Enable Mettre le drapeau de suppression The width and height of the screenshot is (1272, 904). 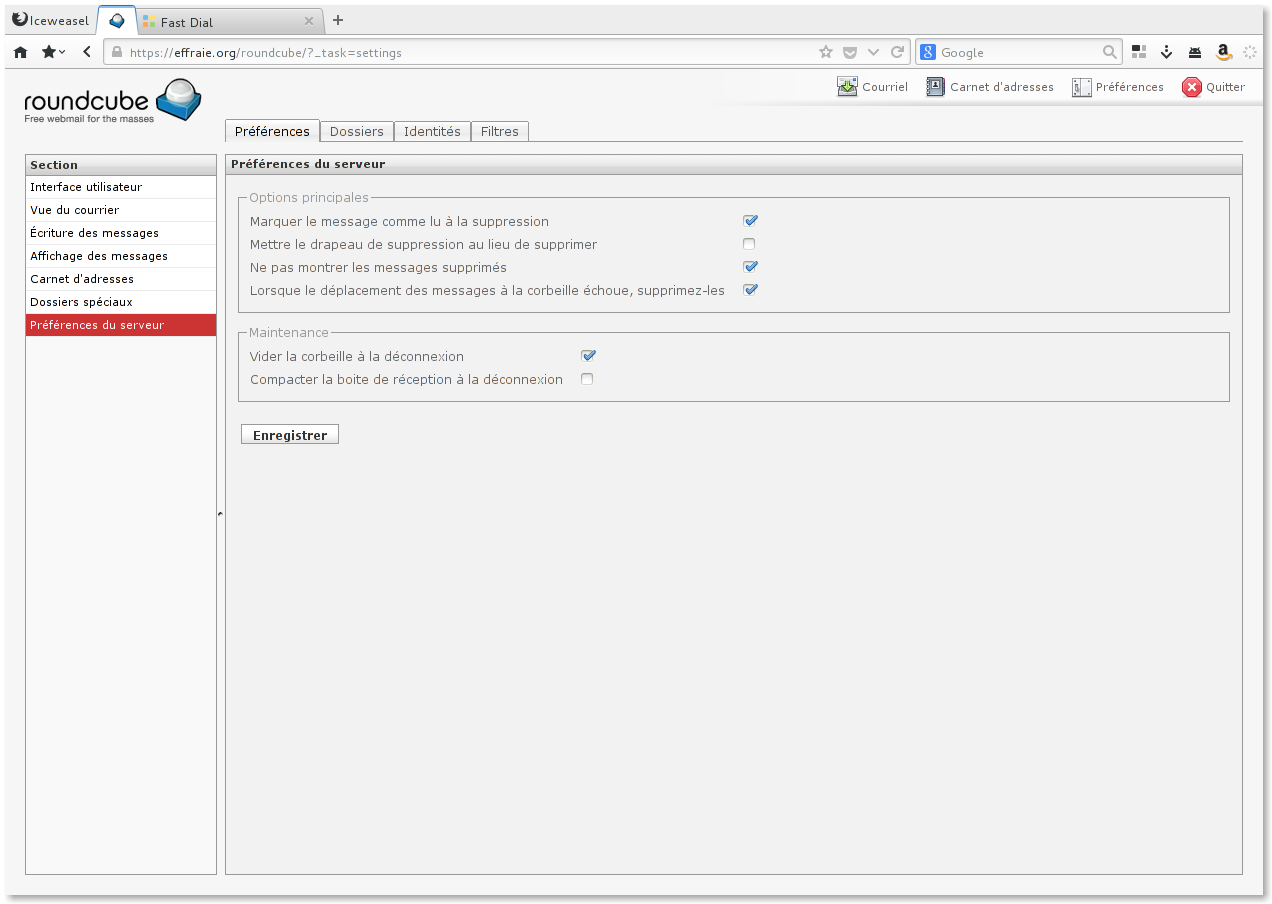[749, 244]
